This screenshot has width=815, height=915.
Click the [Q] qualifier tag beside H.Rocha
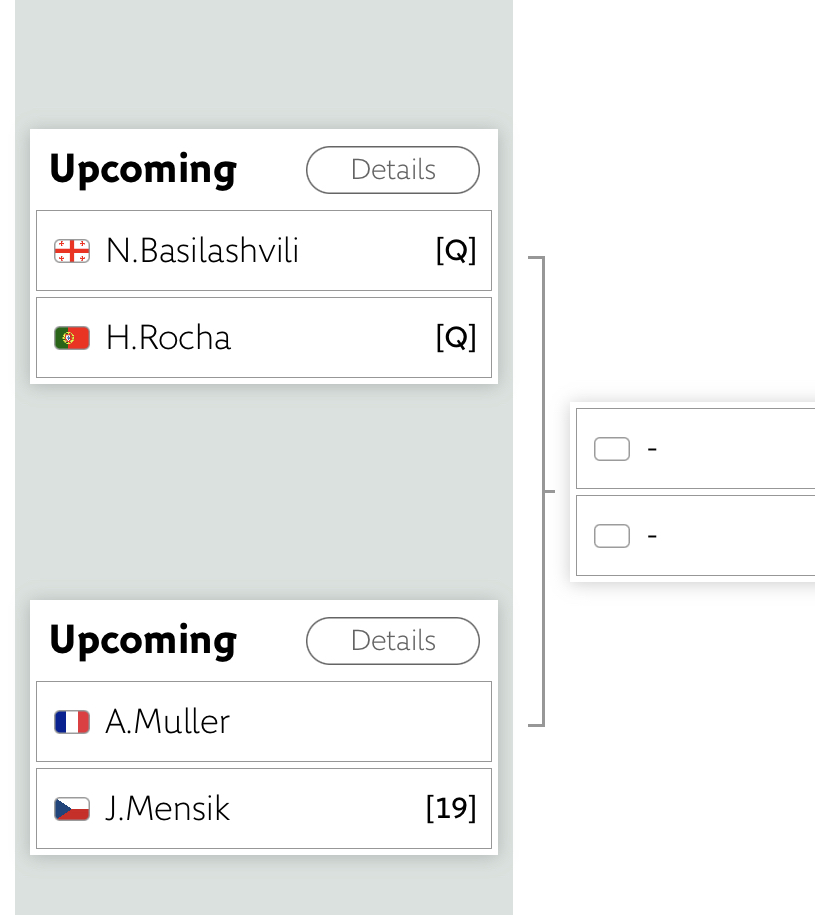tap(456, 338)
